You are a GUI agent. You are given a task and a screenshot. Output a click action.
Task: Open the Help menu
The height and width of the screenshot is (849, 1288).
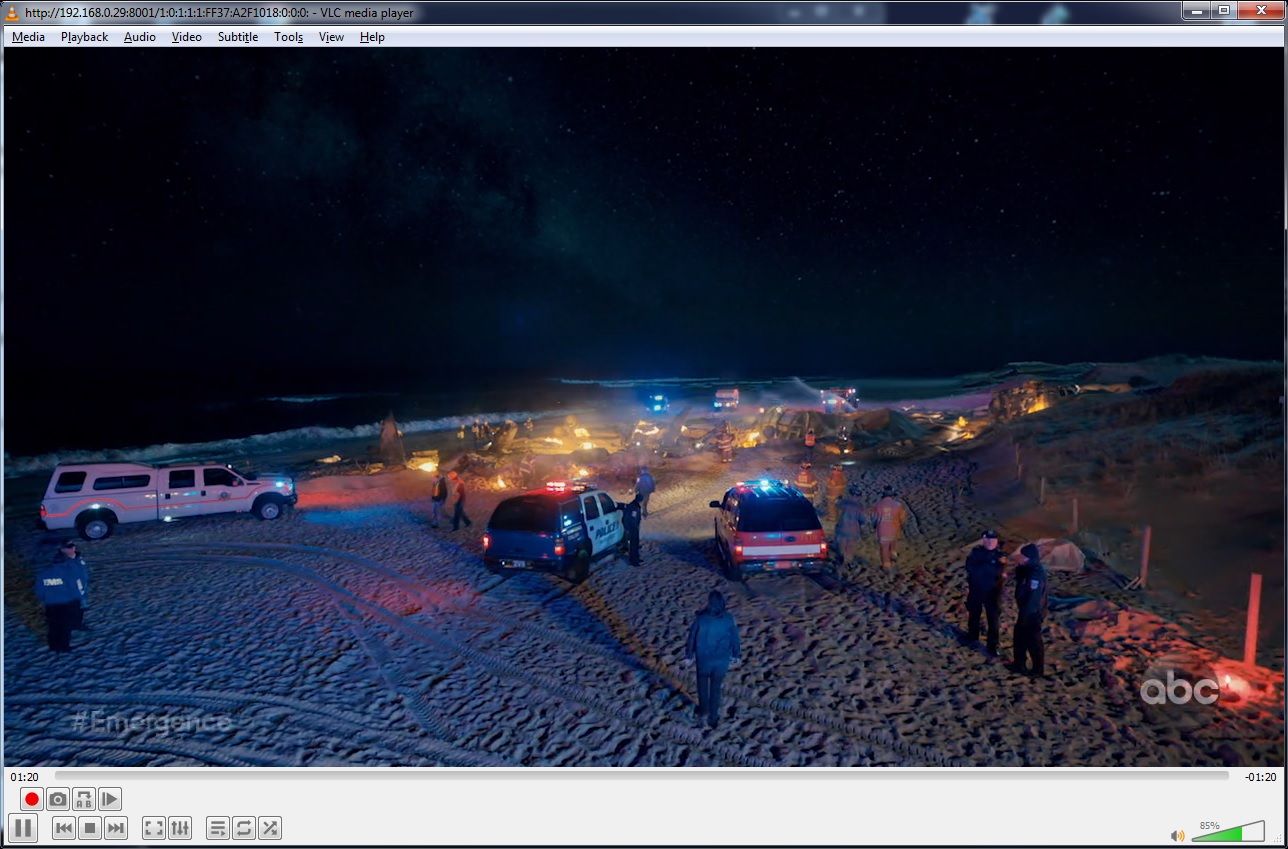[x=372, y=37]
